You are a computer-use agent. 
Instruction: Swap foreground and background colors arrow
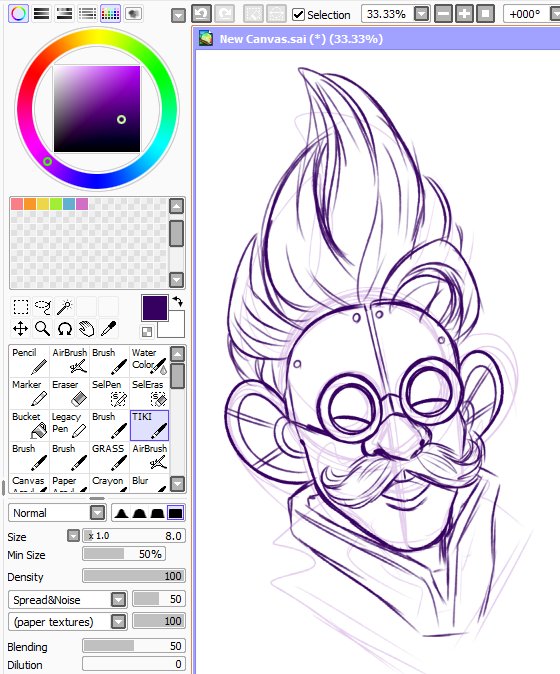pyautogui.click(x=177, y=301)
